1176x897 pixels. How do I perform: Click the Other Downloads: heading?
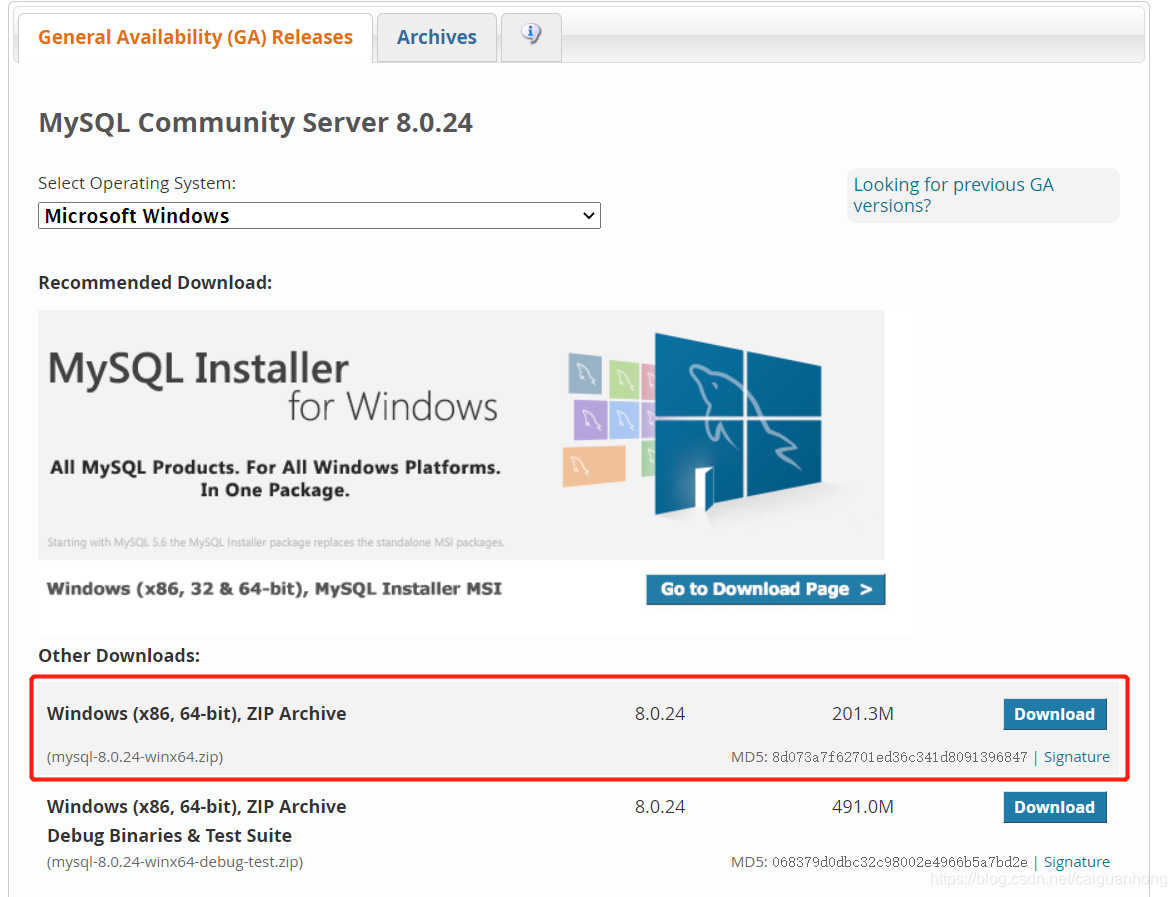pyautogui.click(x=119, y=656)
